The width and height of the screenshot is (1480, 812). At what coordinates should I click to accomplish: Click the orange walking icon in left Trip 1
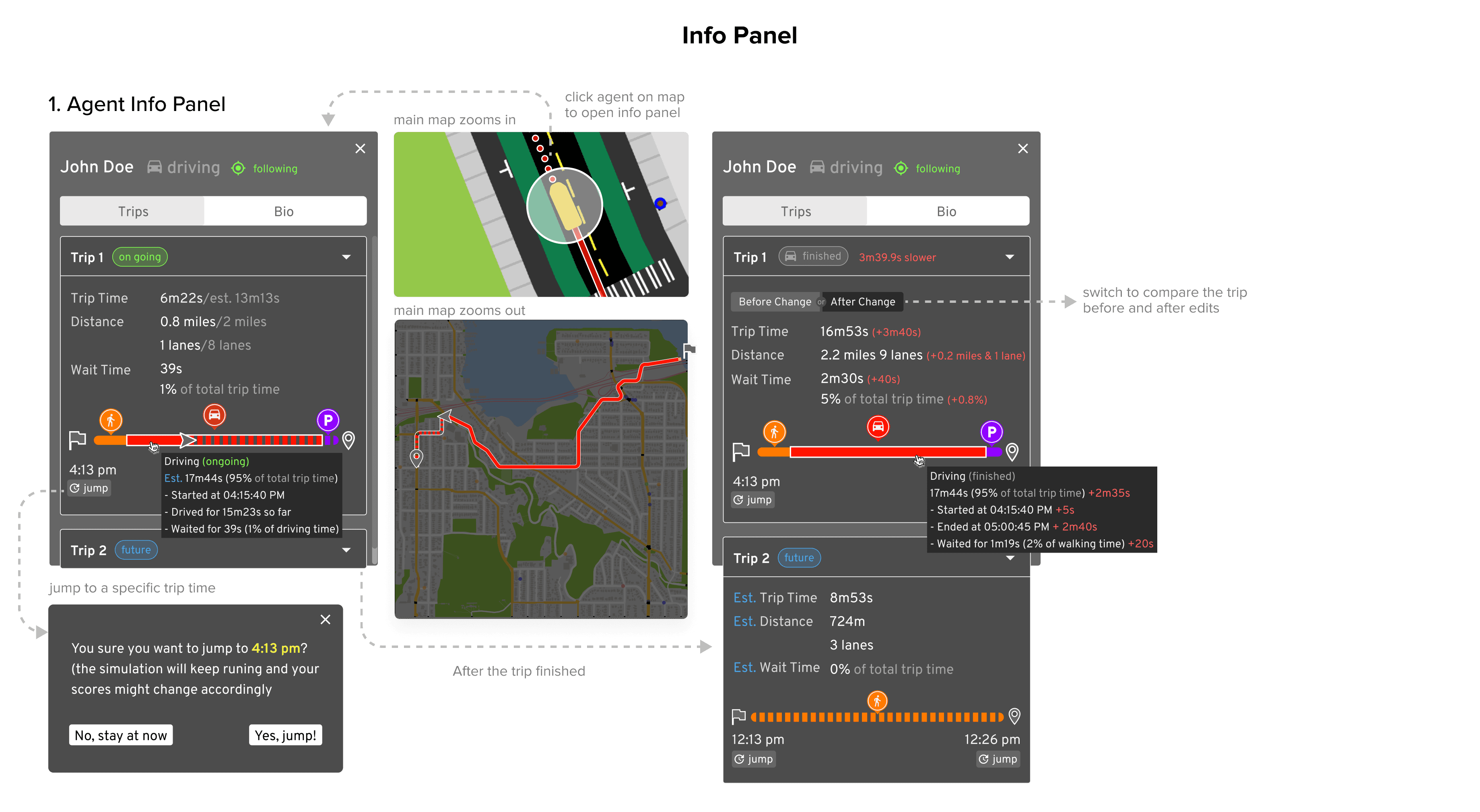click(x=111, y=420)
